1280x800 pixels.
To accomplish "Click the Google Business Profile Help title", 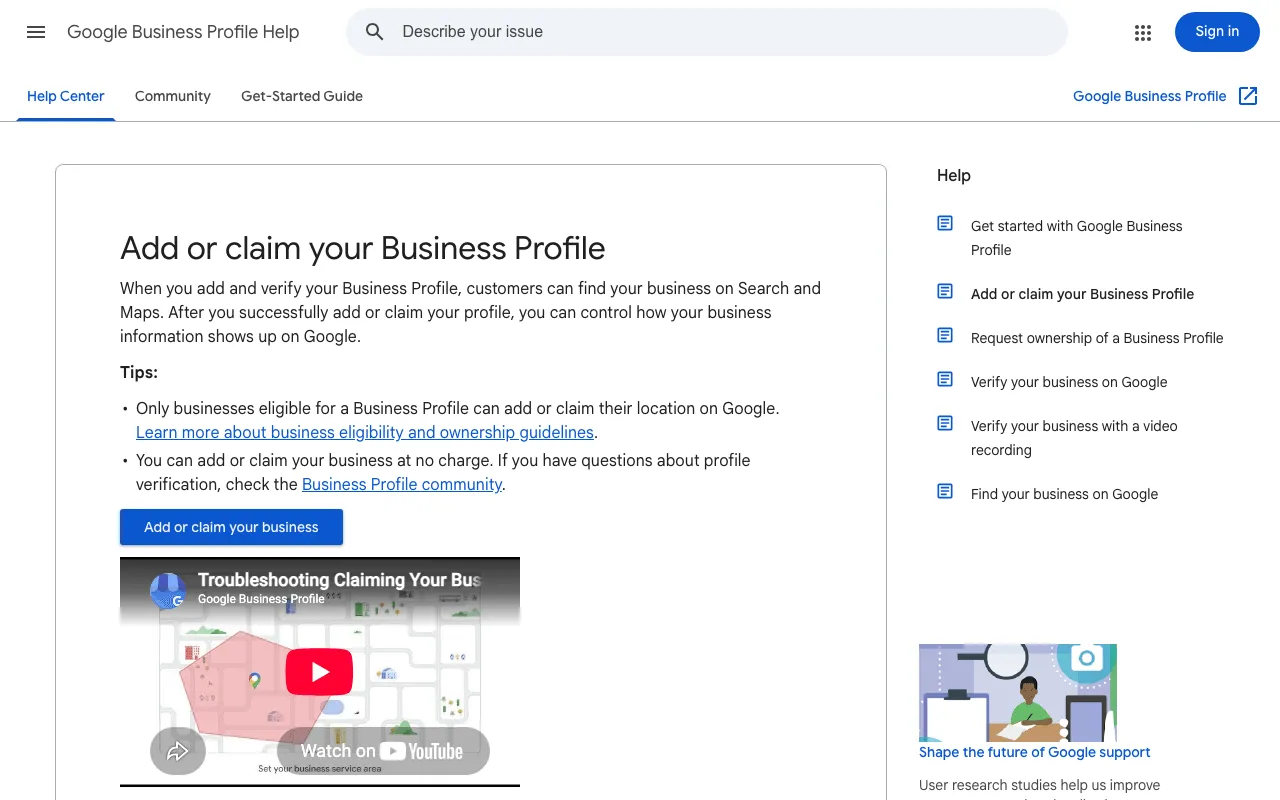I will point(183,32).
